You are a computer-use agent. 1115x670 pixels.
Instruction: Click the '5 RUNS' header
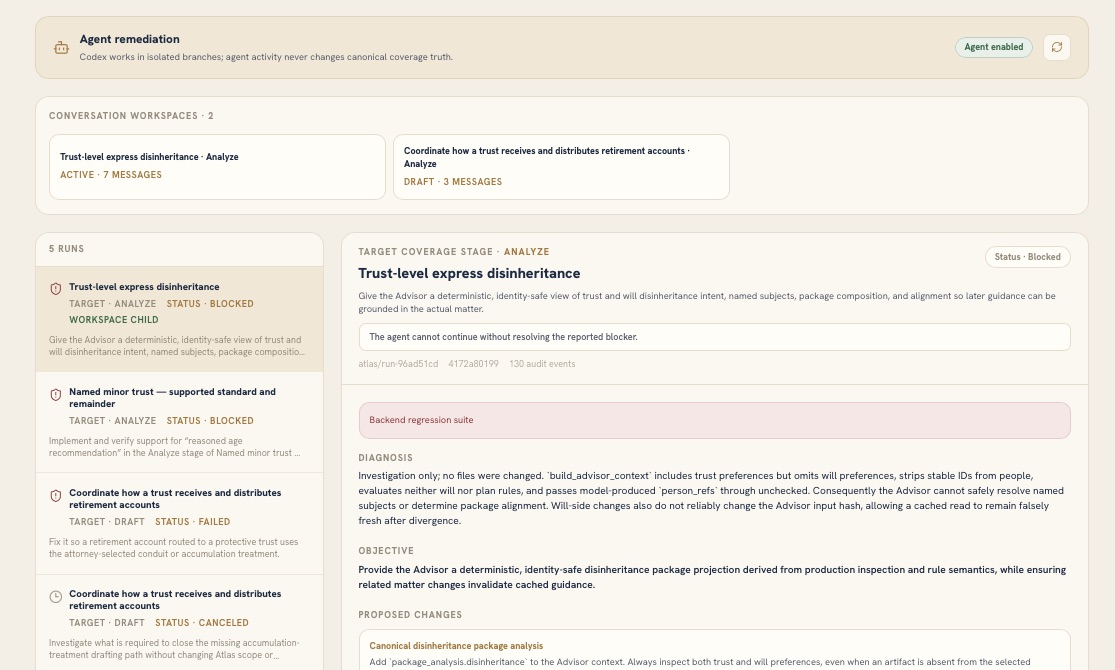(x=66, y=249)
